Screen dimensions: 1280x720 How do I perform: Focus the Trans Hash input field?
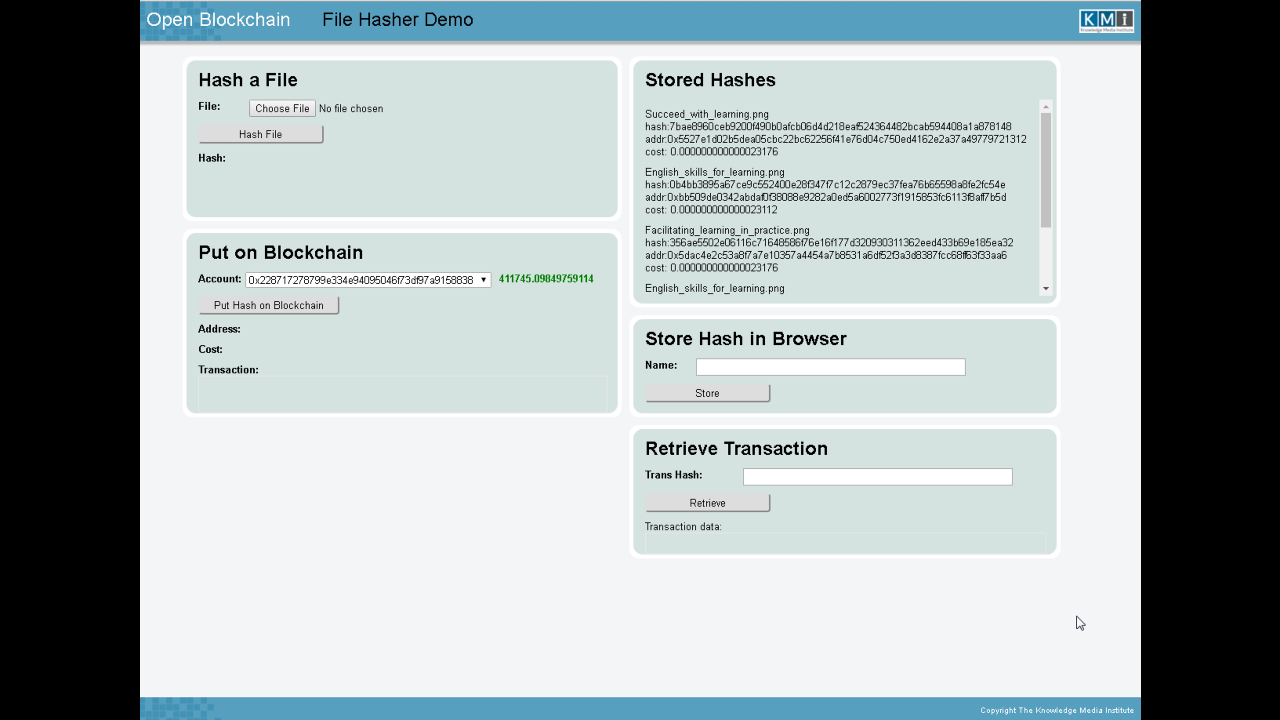(x=877, y=477)
